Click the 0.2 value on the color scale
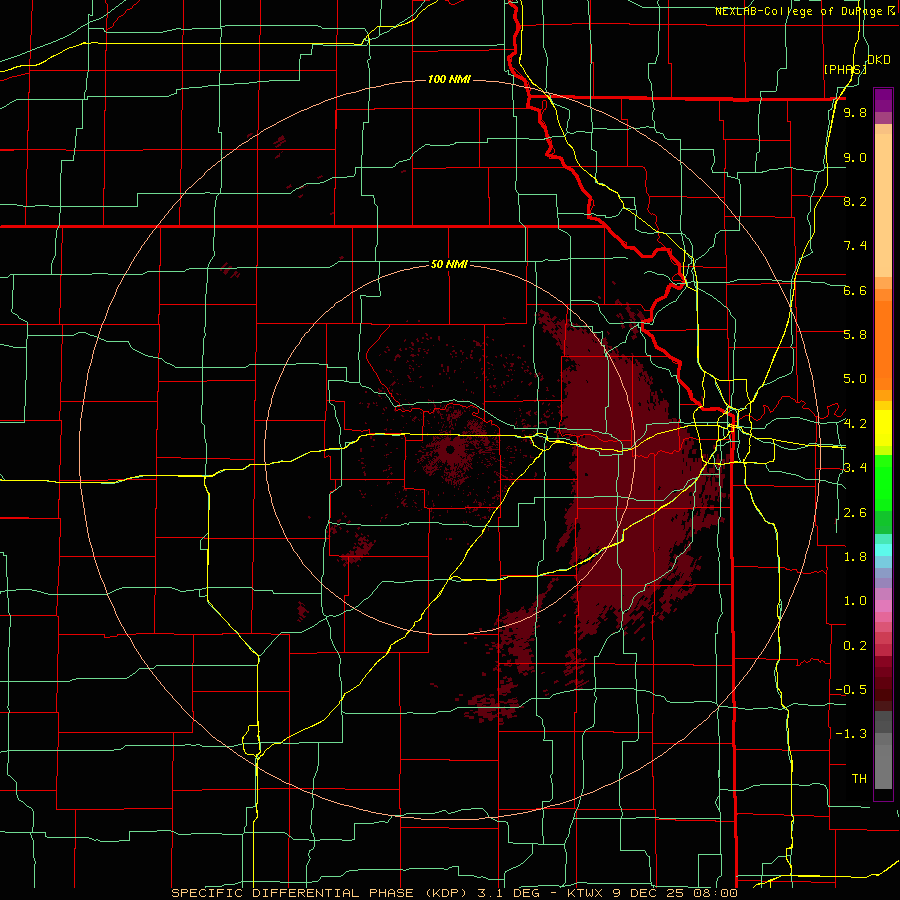Viewport: 900px width, 900px height. (855, 645)
